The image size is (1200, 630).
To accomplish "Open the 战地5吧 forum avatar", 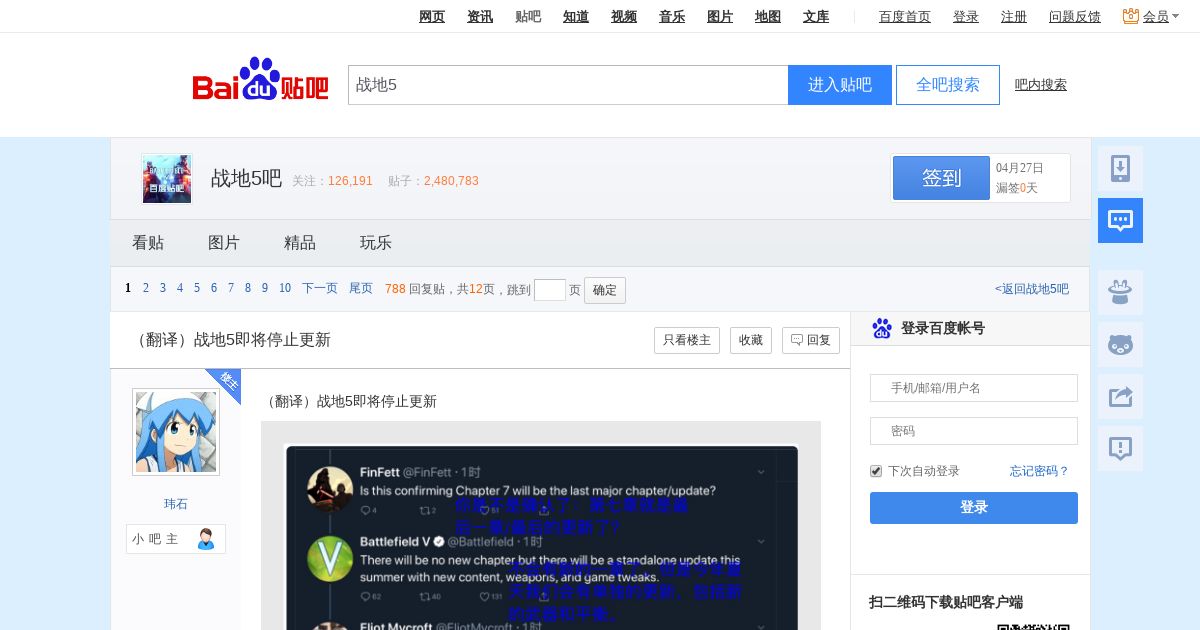I will point(167,179).
